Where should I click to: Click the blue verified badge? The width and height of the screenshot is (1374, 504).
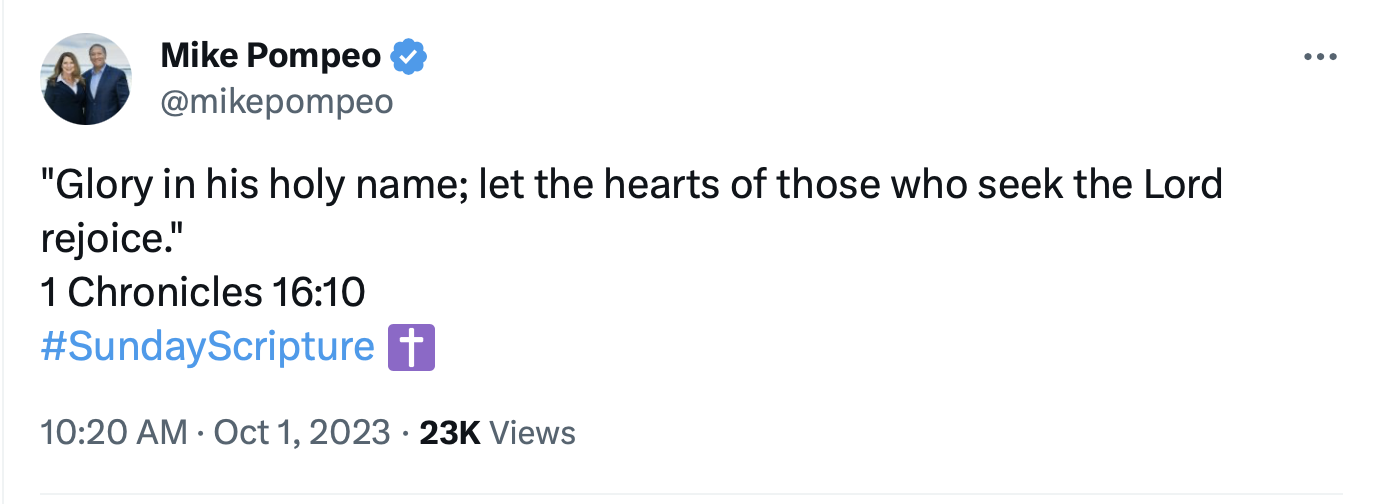[x=408, y=56]
